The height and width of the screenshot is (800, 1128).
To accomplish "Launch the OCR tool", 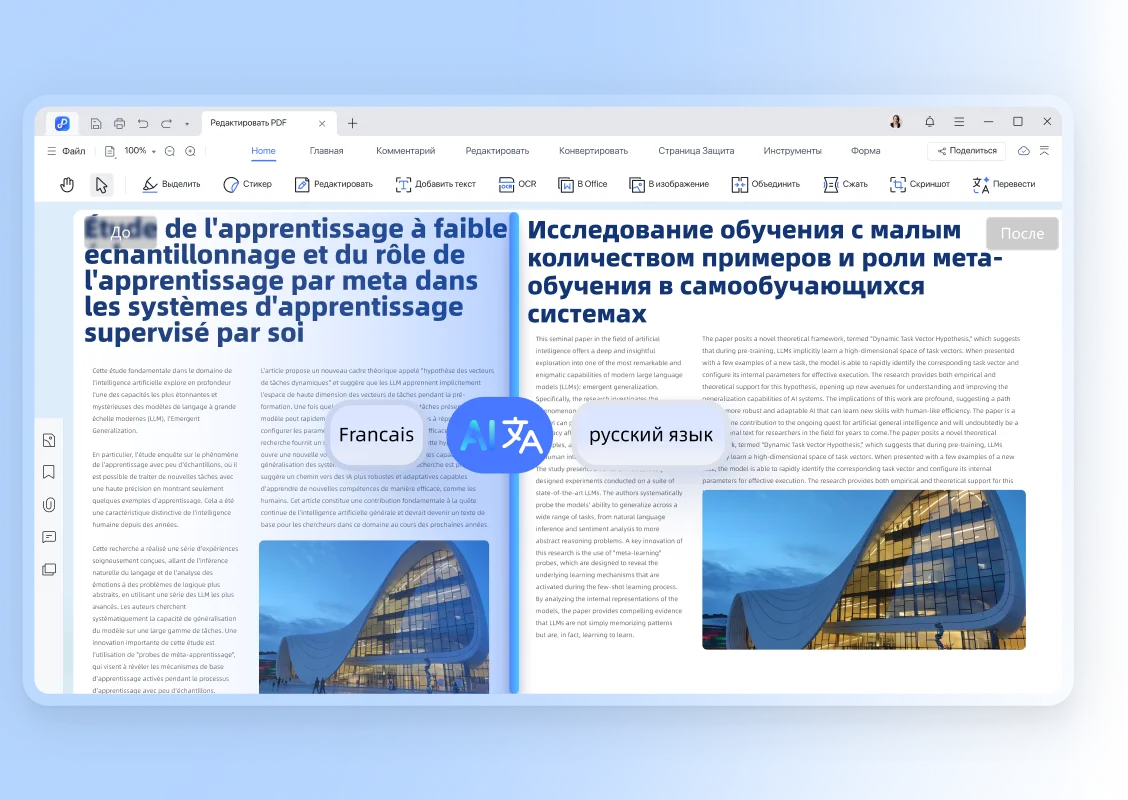I will (516, 184).
